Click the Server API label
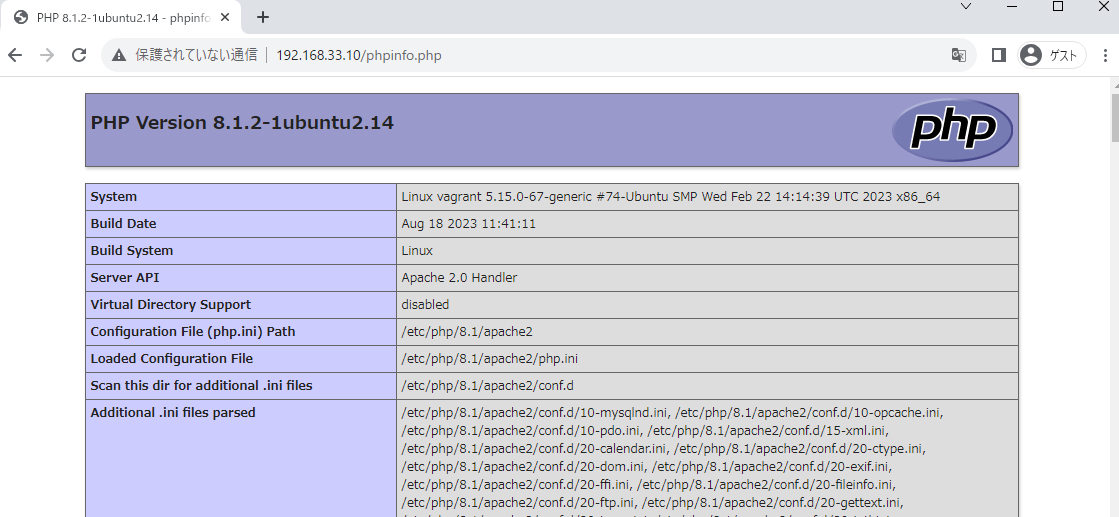 [x=124, y=278]
